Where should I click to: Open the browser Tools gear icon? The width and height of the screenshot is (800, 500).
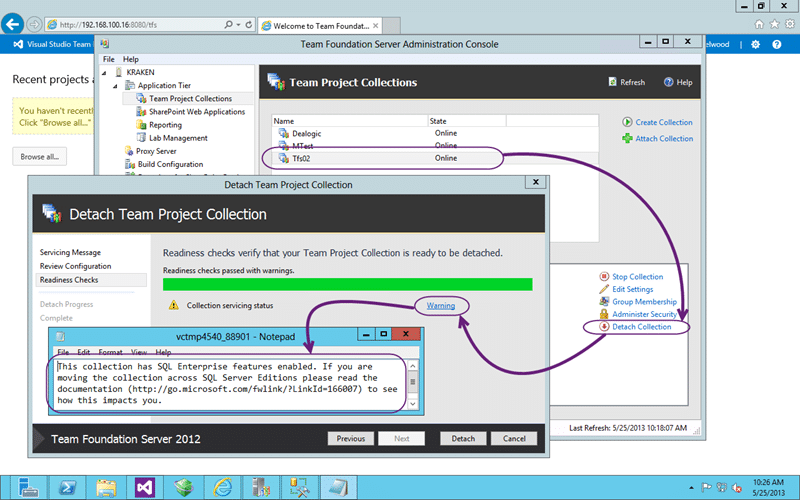click(x=790, y=24)
